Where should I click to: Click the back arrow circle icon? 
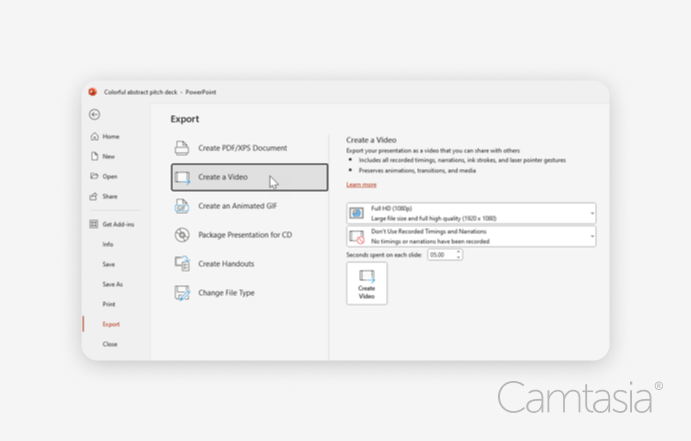(94, 115)
